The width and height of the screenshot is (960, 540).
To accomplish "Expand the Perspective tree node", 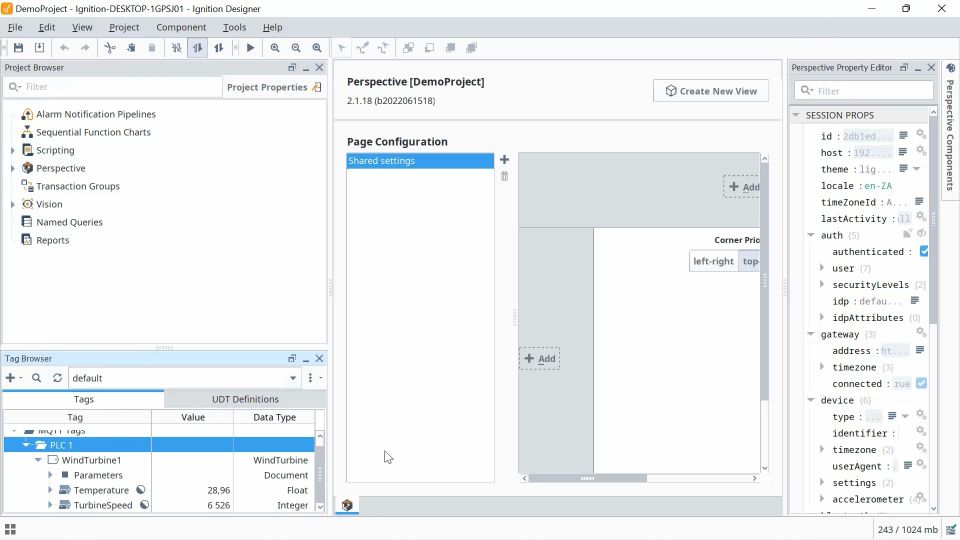I will click(12, 168).
